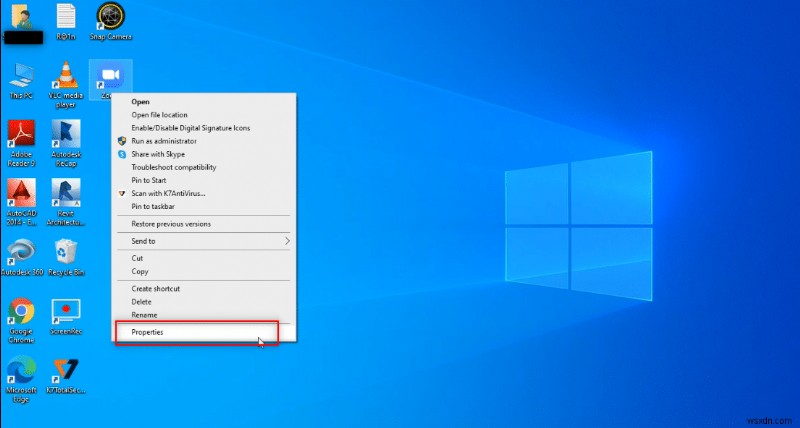Select the Snap Camera desktop icon
Viewport: 800px width, 428px height.
[x=111, y=22]
